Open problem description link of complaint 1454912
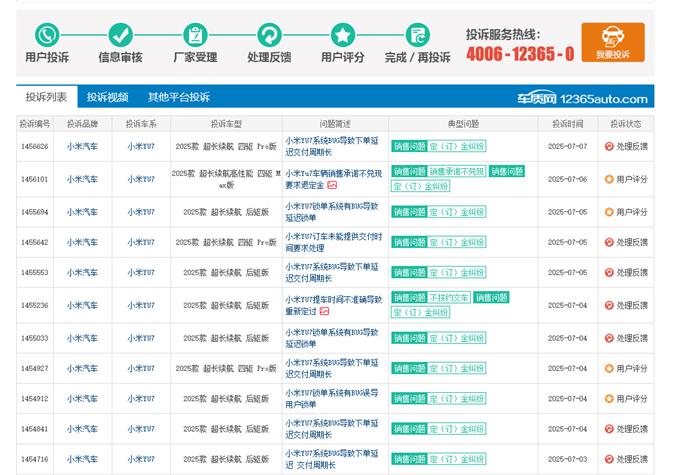 (x=332, y=399)
